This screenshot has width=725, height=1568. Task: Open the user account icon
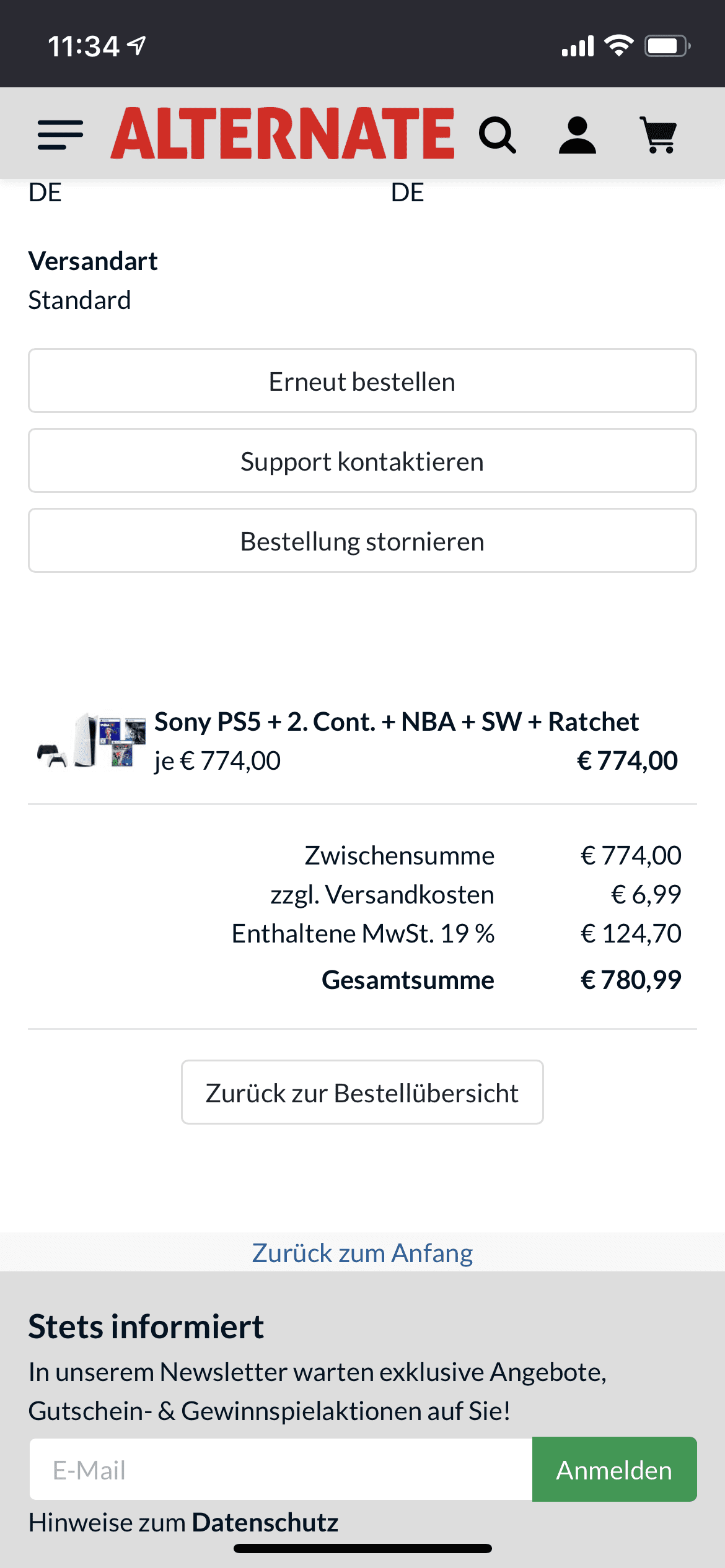pyautogui.click(x=578, y=135)
